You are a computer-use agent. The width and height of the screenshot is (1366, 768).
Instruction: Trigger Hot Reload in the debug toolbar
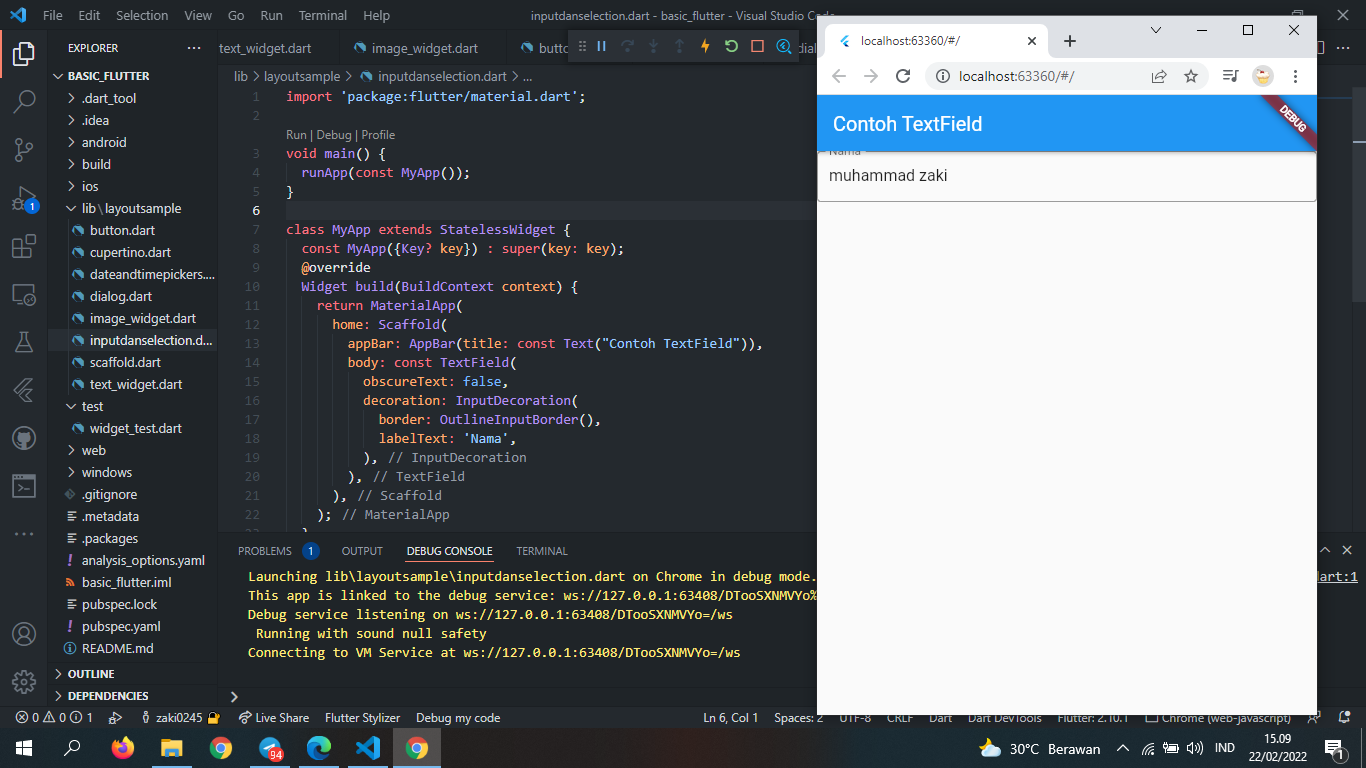click(705, 47)
